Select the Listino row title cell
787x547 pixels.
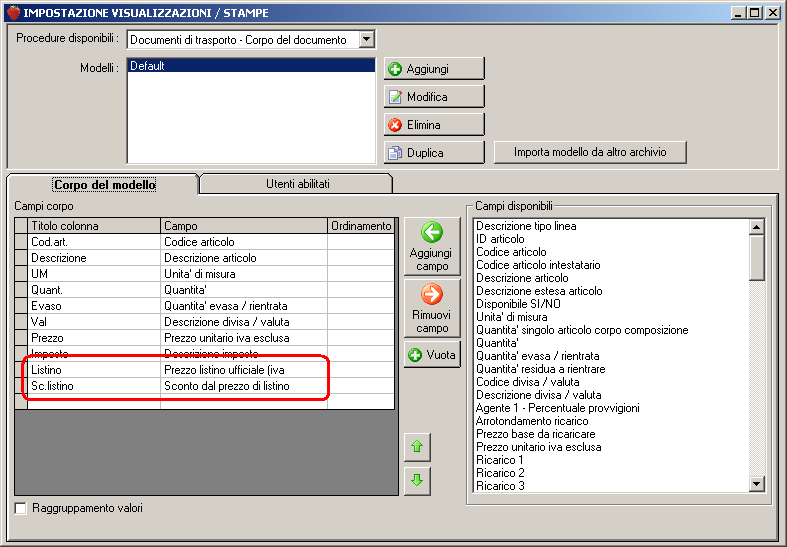tap(94, 370)
